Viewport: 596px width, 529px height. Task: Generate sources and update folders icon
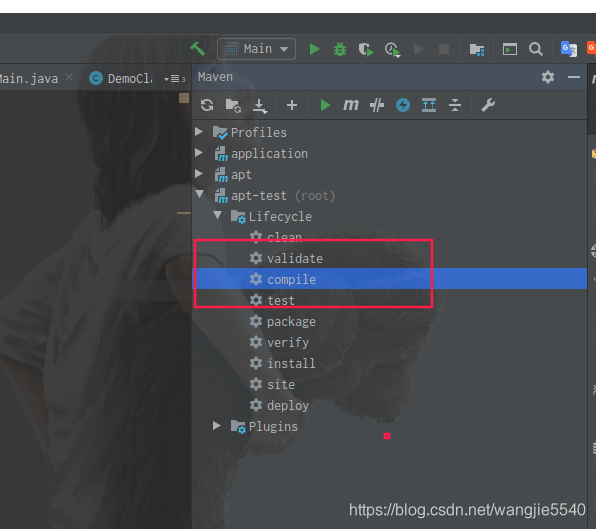233,106
